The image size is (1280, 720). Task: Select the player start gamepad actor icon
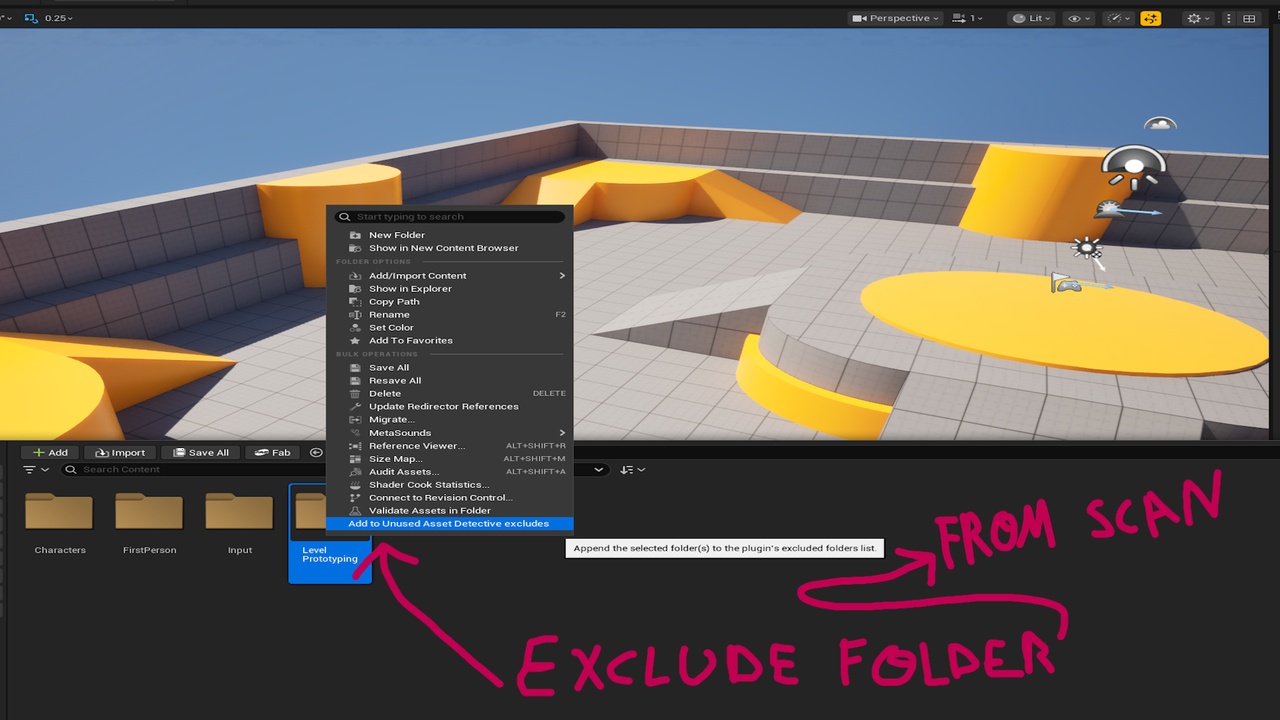[x=1067, y=285]
